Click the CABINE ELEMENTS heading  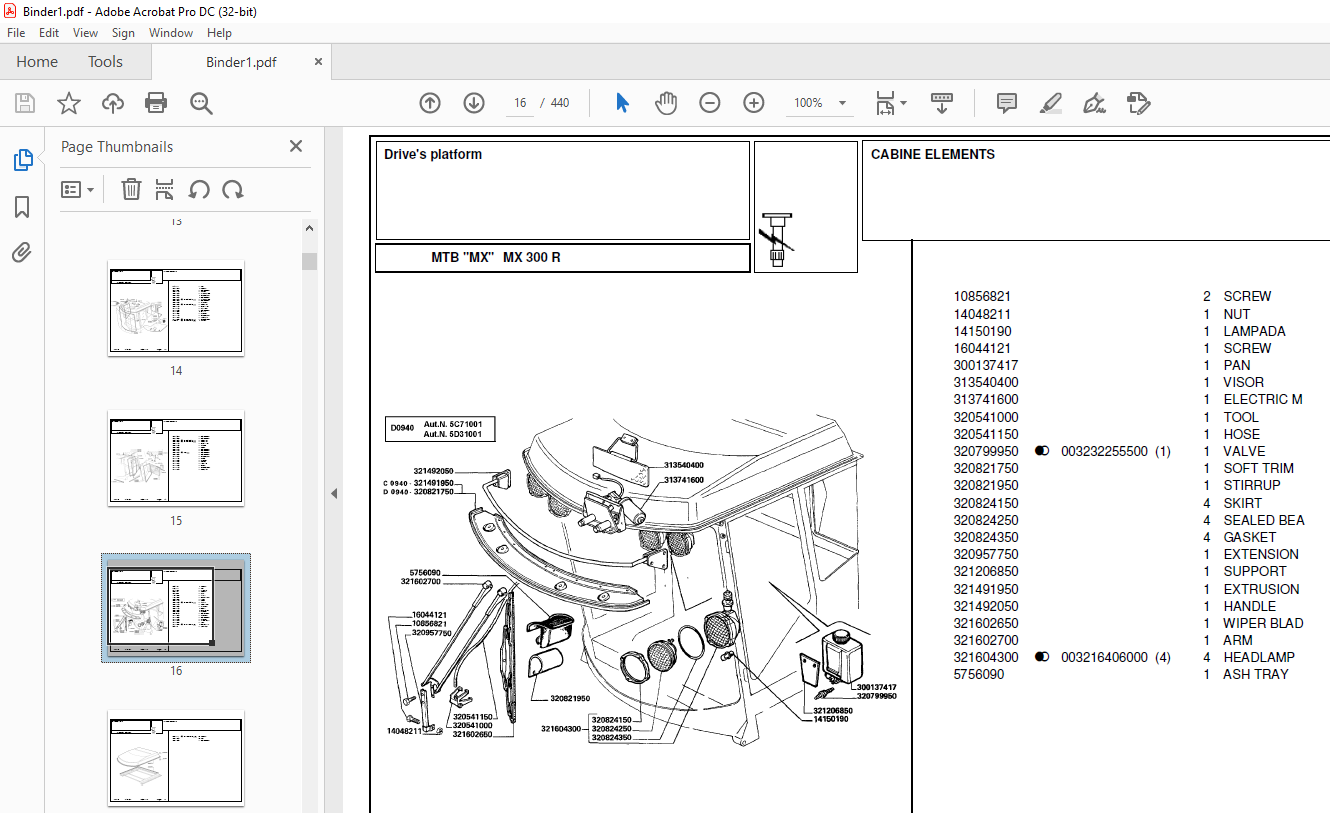coord(933,154)
